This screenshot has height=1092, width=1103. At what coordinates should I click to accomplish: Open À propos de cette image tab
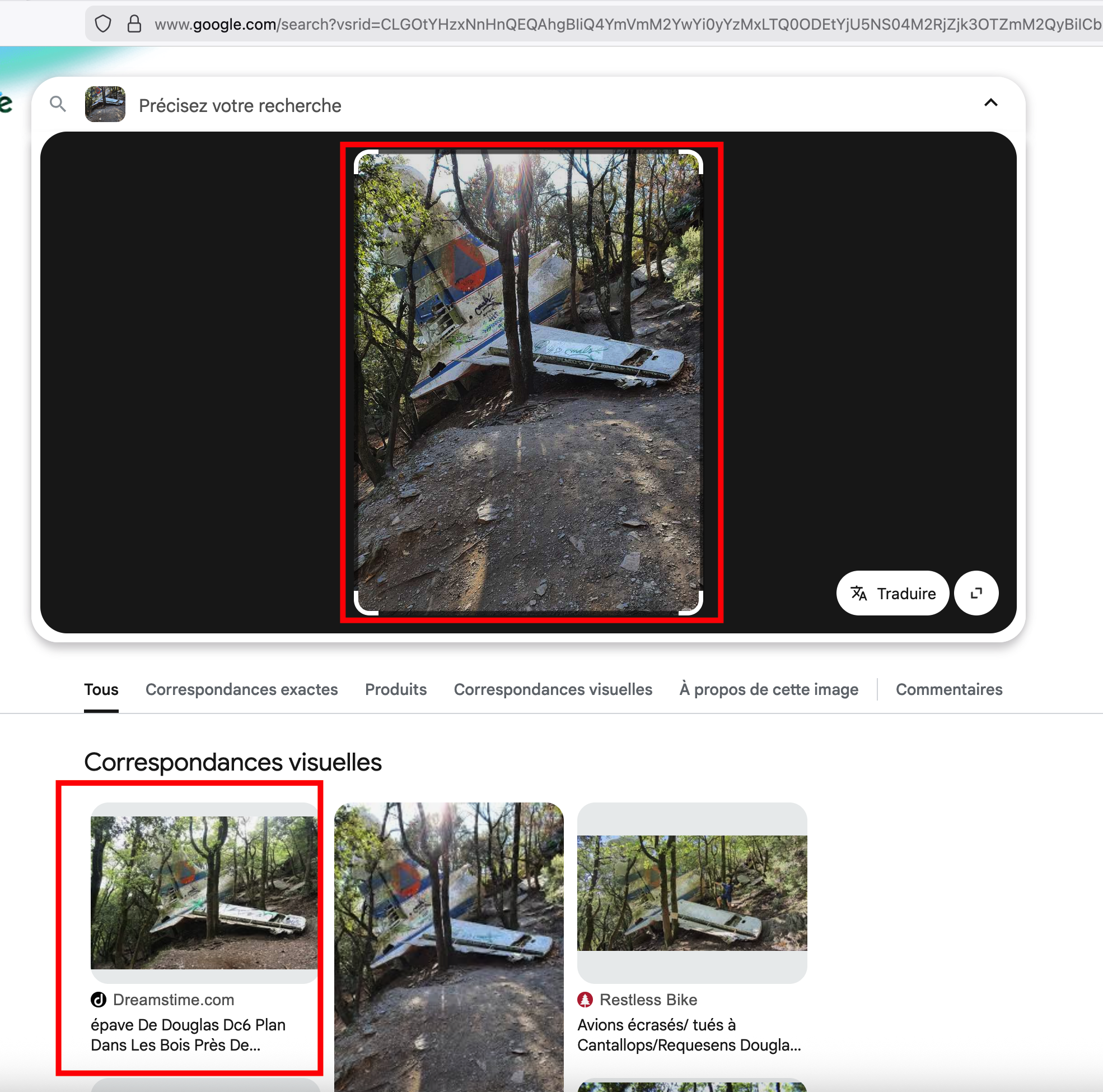pyautogui.click(x=768, y=689)
